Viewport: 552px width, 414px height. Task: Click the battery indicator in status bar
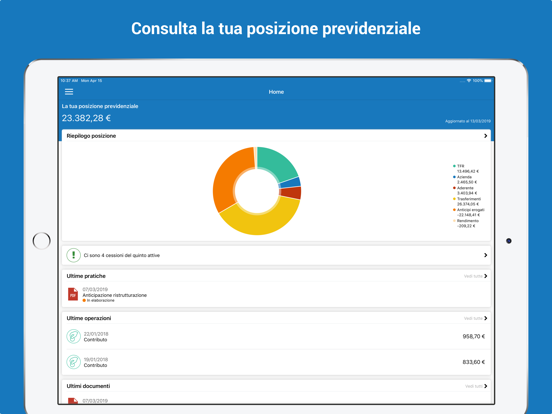click(x=488, y=81)
